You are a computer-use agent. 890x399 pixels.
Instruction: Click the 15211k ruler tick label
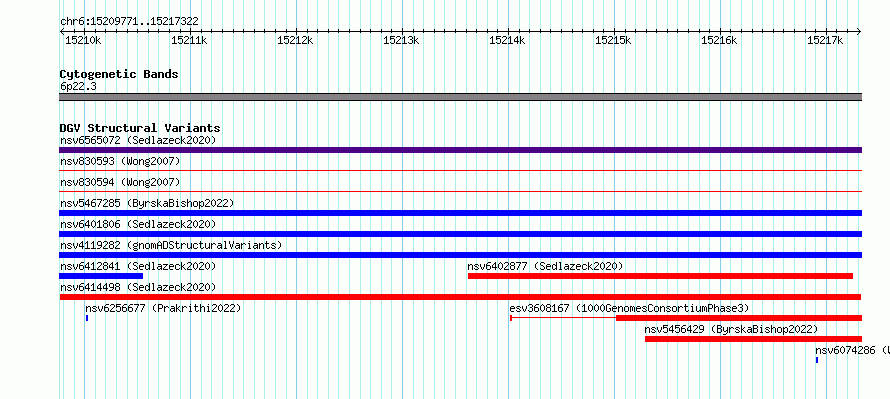coord(189,40)
